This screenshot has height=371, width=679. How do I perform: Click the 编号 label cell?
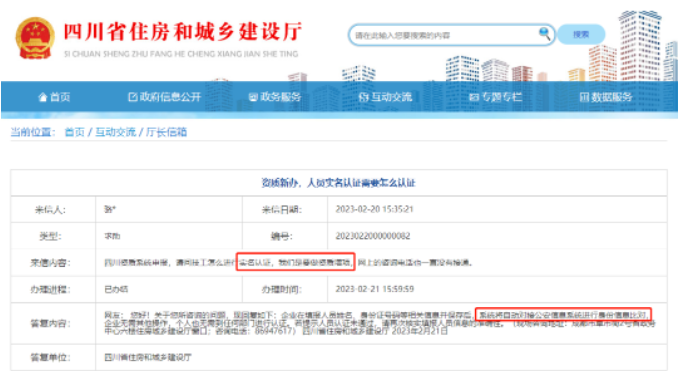pos(285,236)
